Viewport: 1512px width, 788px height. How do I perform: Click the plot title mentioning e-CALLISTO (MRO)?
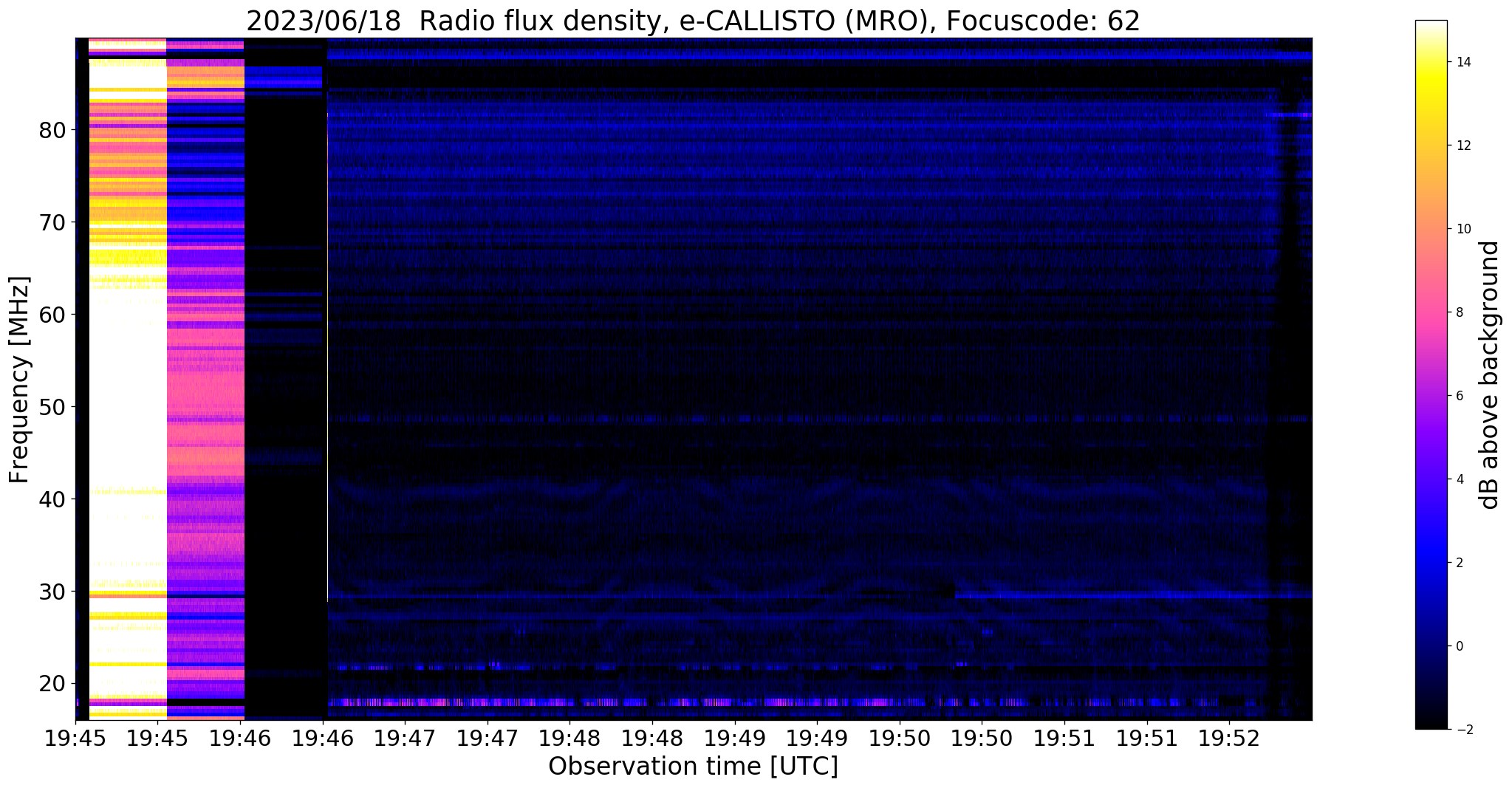693,21
